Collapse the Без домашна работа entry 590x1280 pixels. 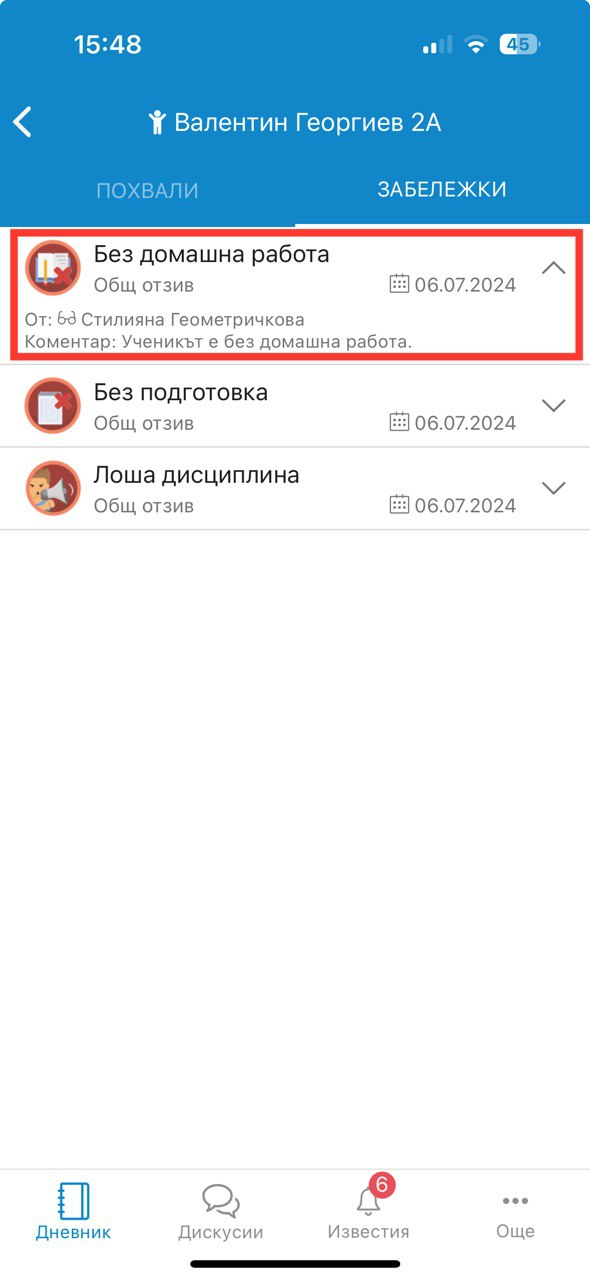pos(553,268)
